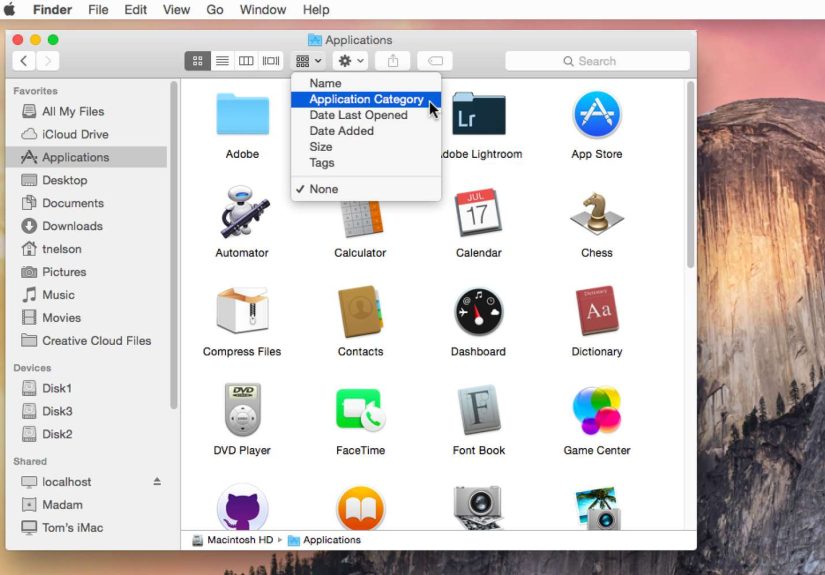Select the Compress Files app icon

tap(243, 310)
